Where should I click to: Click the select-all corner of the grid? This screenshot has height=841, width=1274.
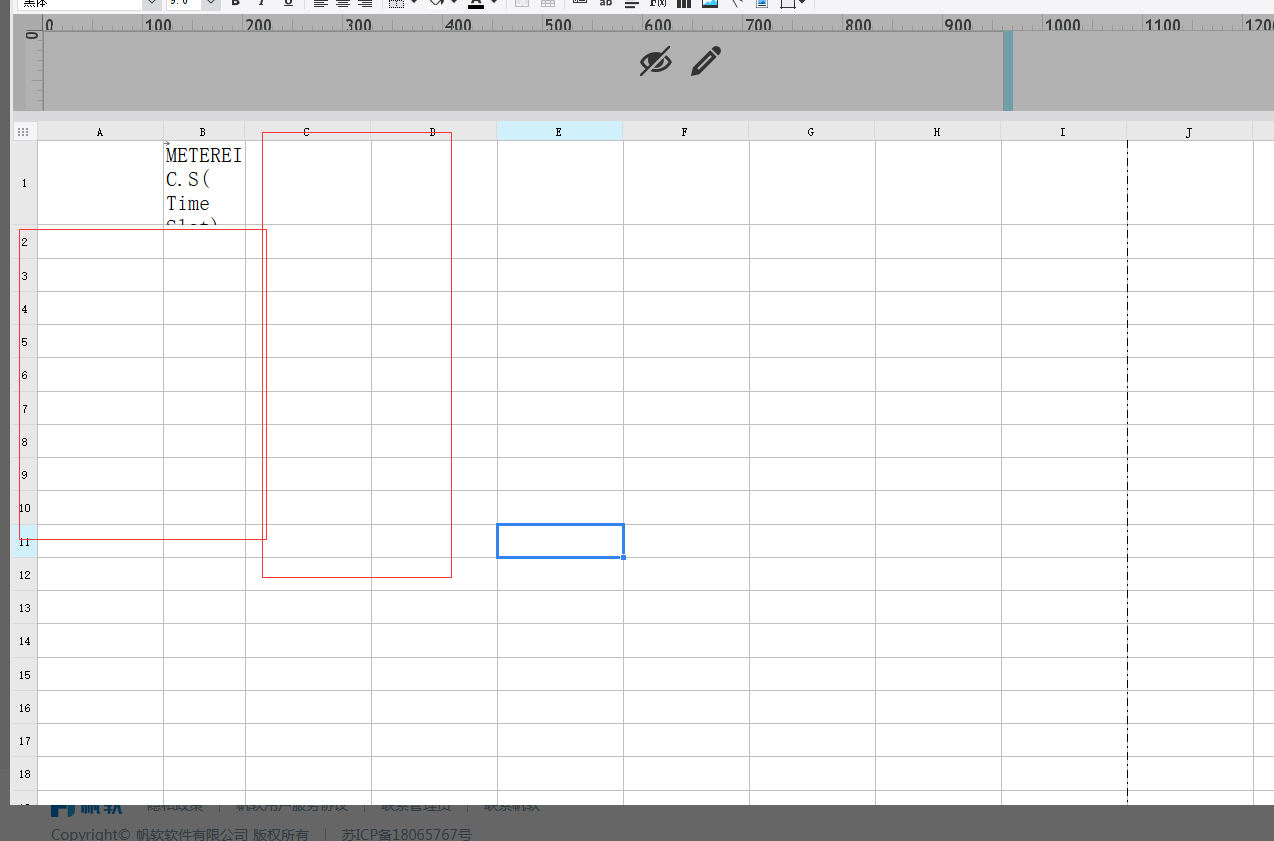click(x=24, y=132)
